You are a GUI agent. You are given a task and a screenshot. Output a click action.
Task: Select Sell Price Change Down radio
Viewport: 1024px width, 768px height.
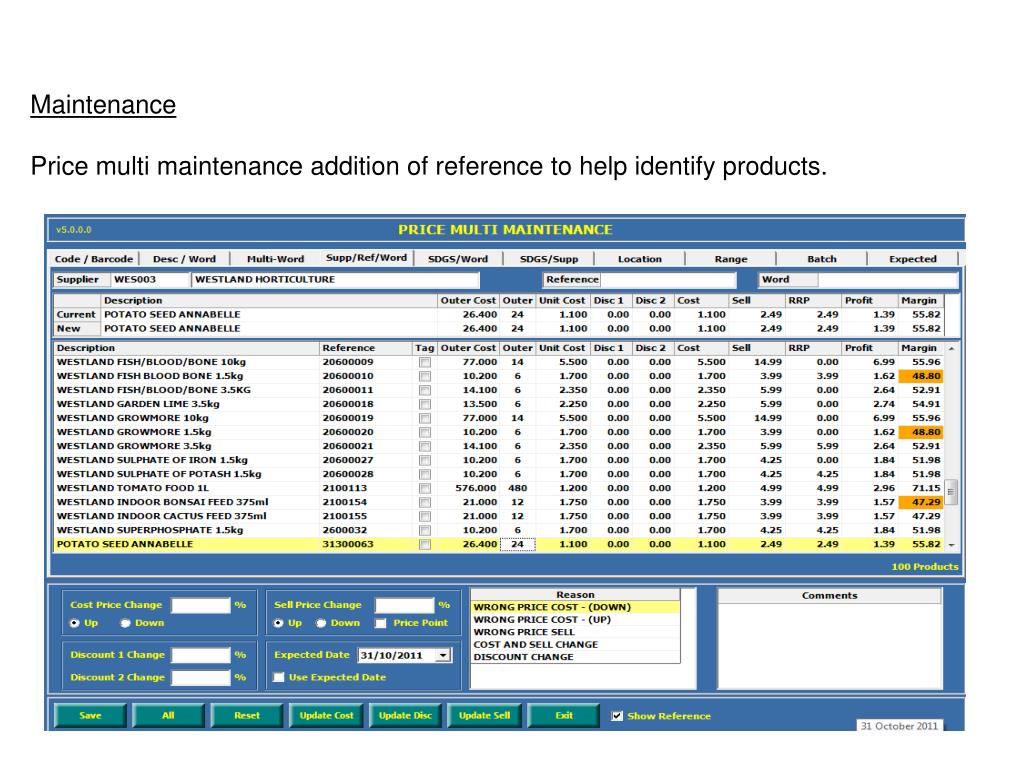321,623
